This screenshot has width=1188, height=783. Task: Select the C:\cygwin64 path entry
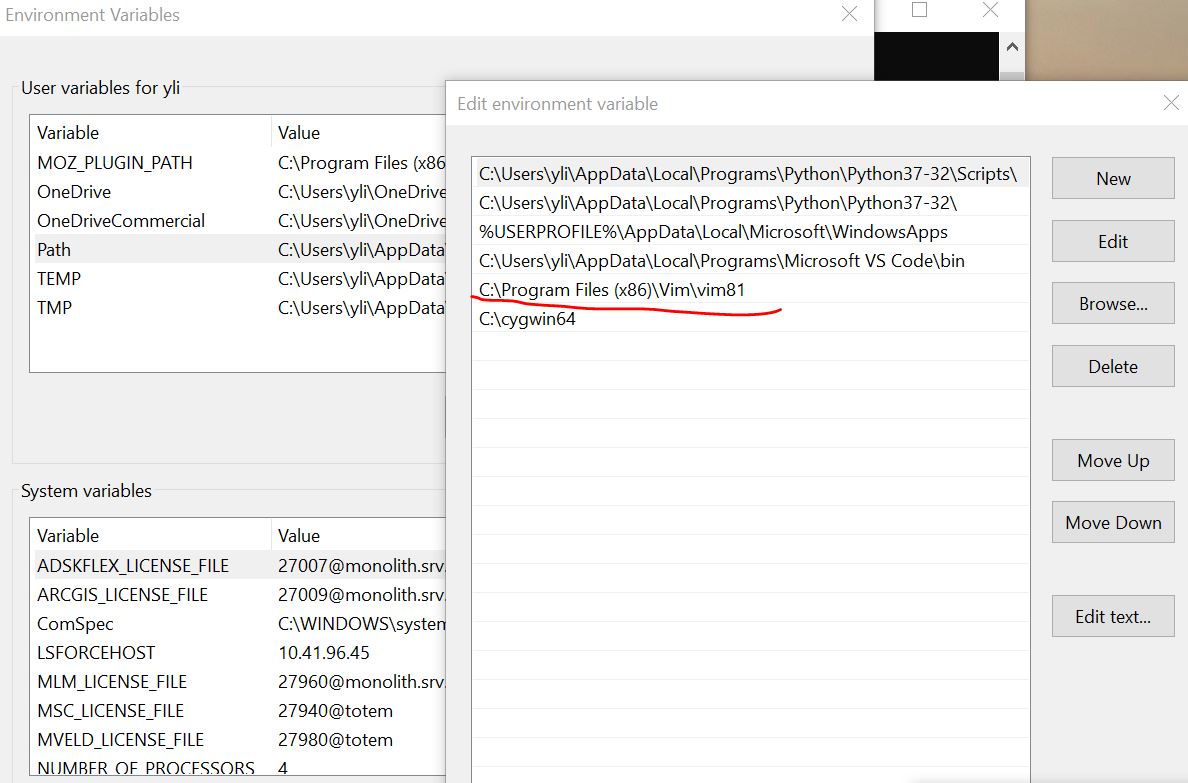click(528, 320)
